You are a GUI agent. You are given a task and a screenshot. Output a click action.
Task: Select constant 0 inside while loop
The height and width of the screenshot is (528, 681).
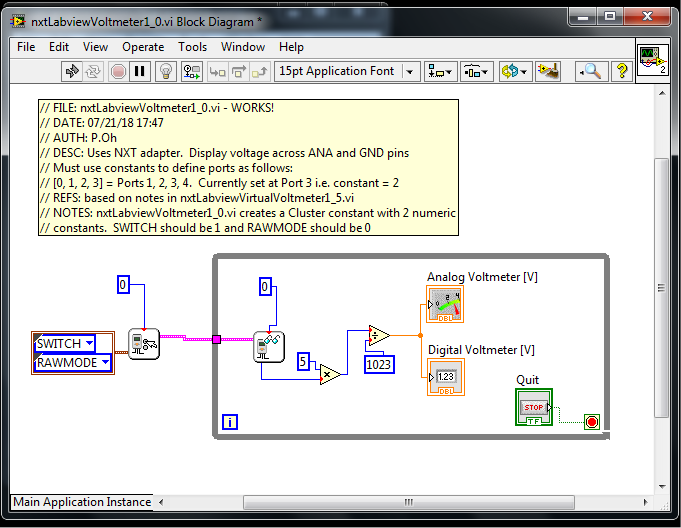265,287
